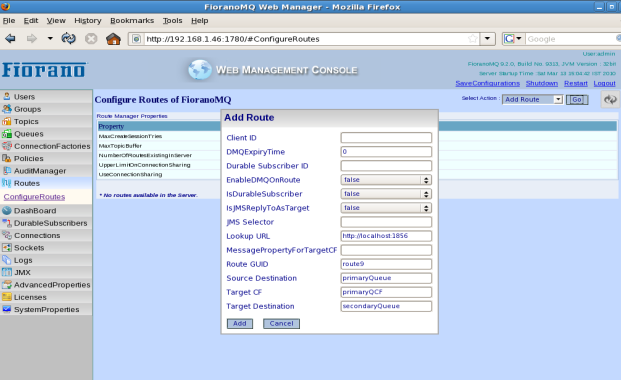Bookmark the page with the star icon
This screenshot has width=621, height=380.
pyautogui.click(x=472, y=39)
